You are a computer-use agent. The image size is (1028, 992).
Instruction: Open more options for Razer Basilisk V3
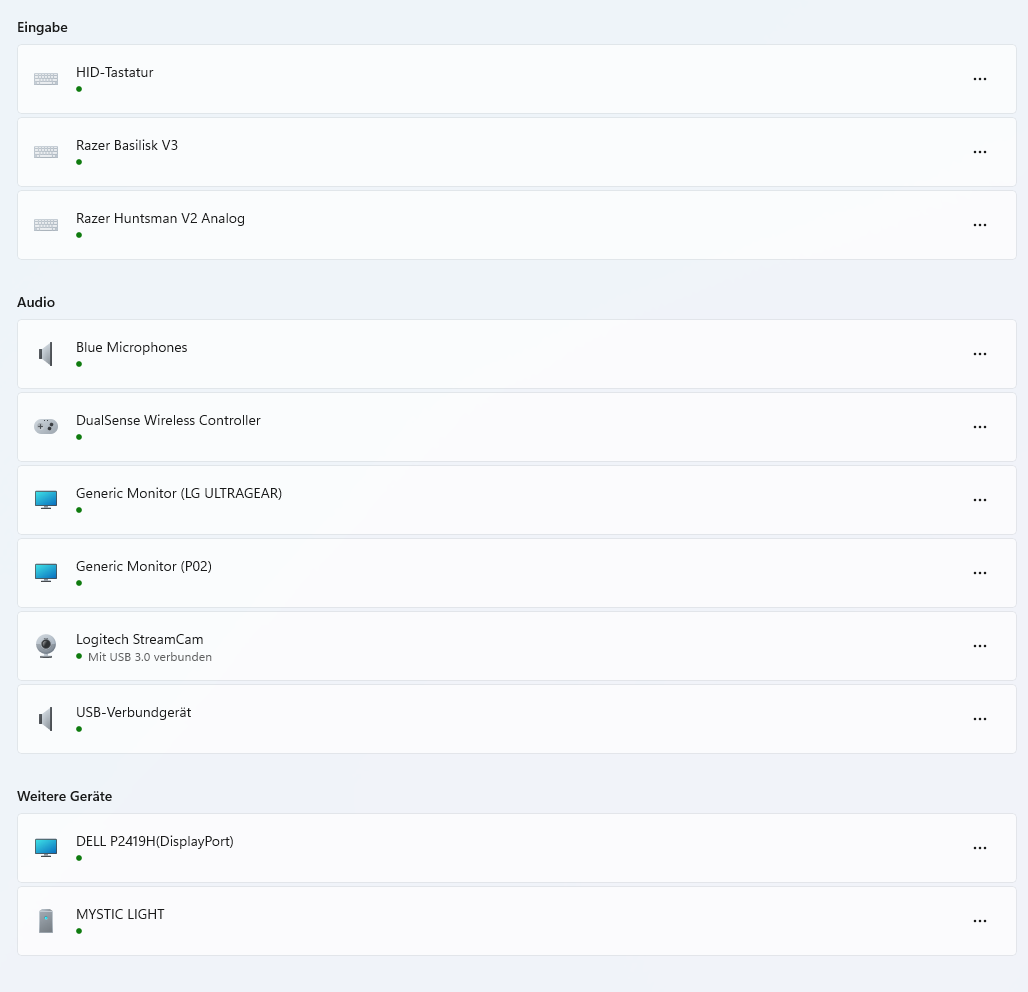click(x=979, y=152)
